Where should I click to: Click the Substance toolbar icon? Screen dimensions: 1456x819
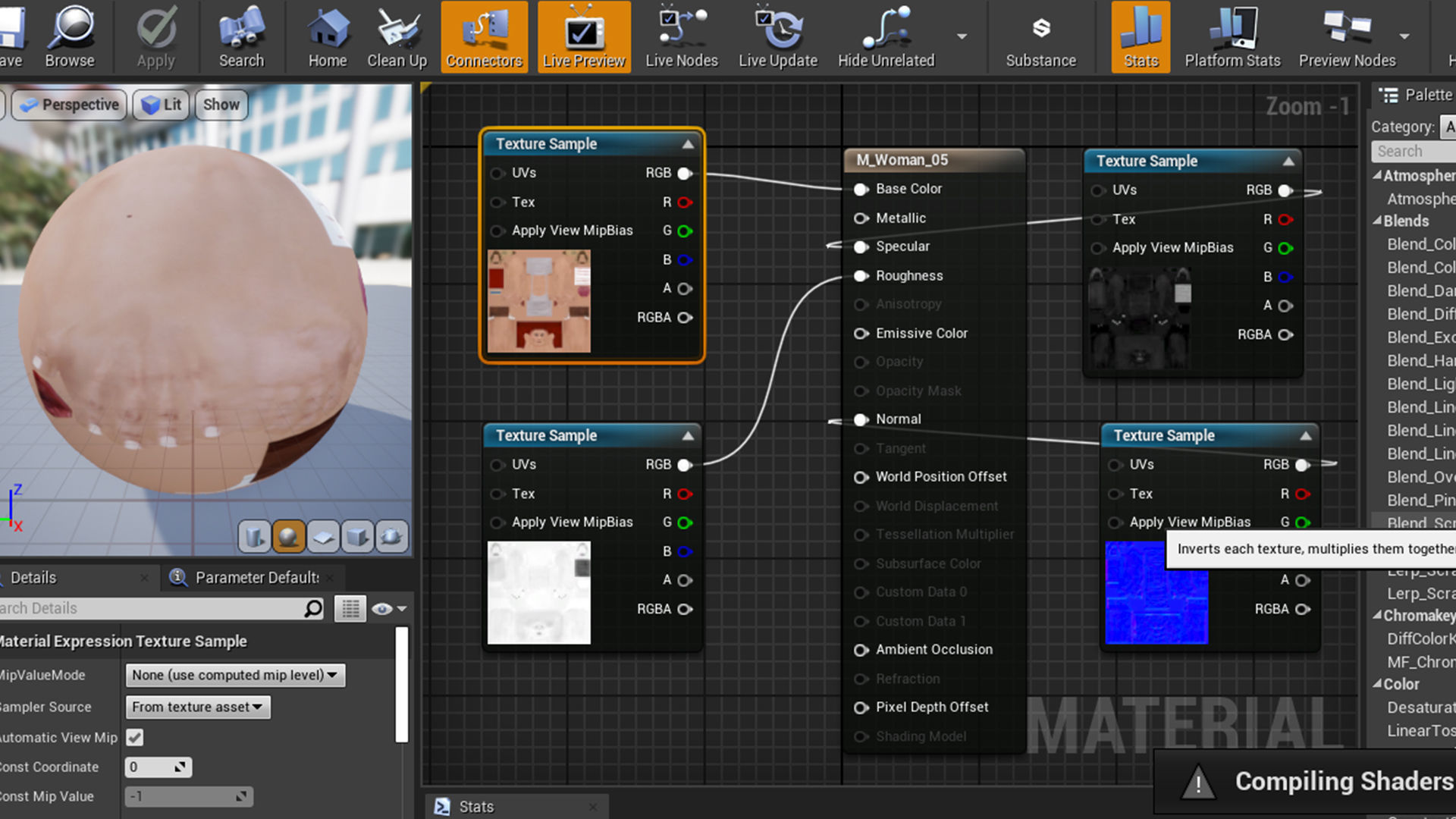coord(1040,36)
